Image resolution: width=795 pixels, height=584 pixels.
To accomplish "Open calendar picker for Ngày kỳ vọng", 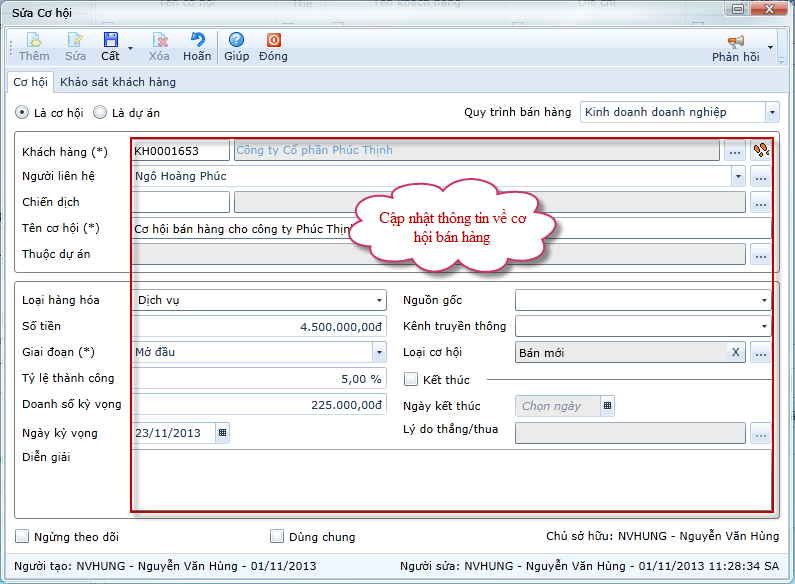I will click(222, 433).
